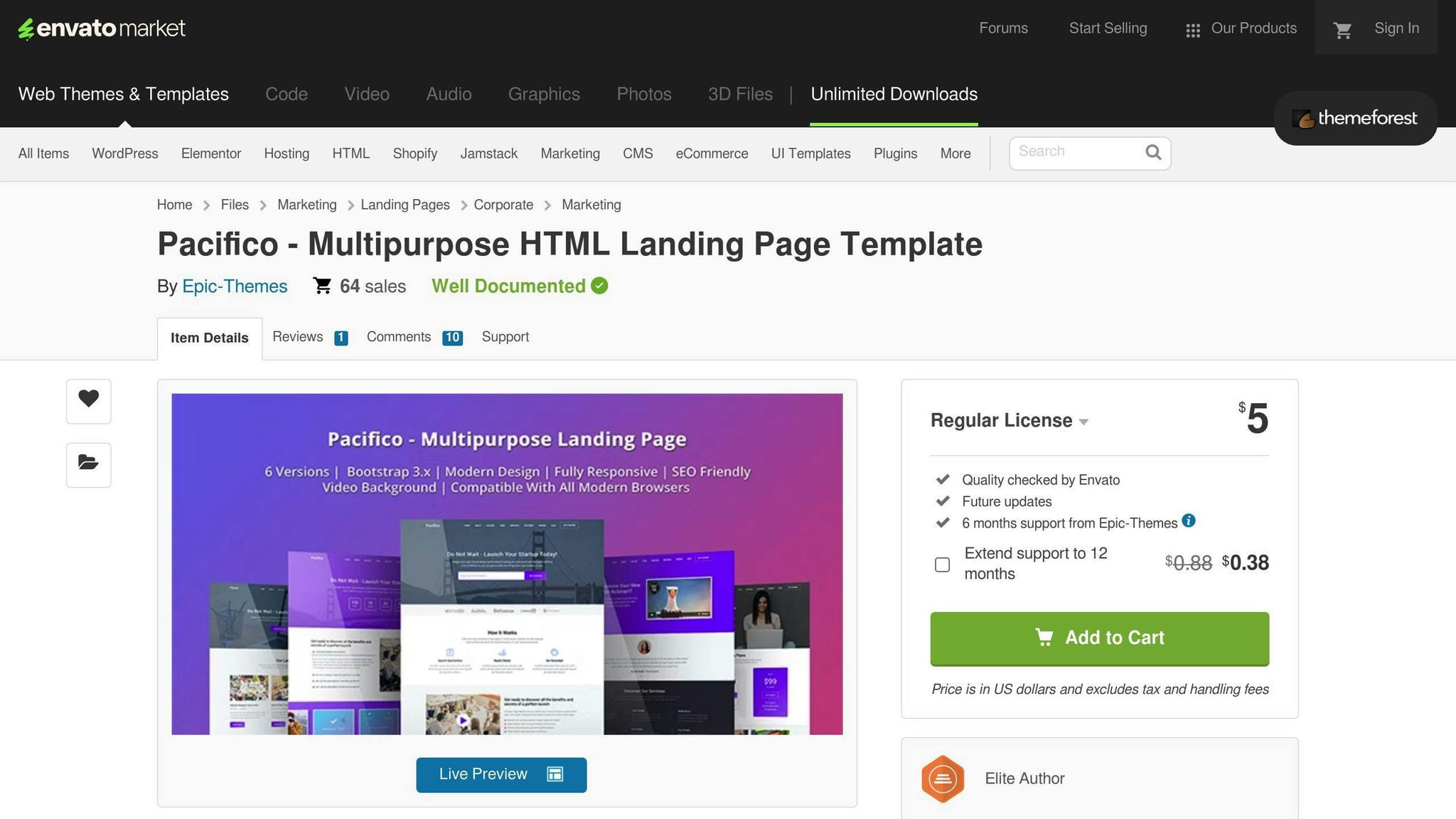Image resolution: width=1456 pixels, height=819 pixels.
Task: Click Sign In
Action: 1396,28
